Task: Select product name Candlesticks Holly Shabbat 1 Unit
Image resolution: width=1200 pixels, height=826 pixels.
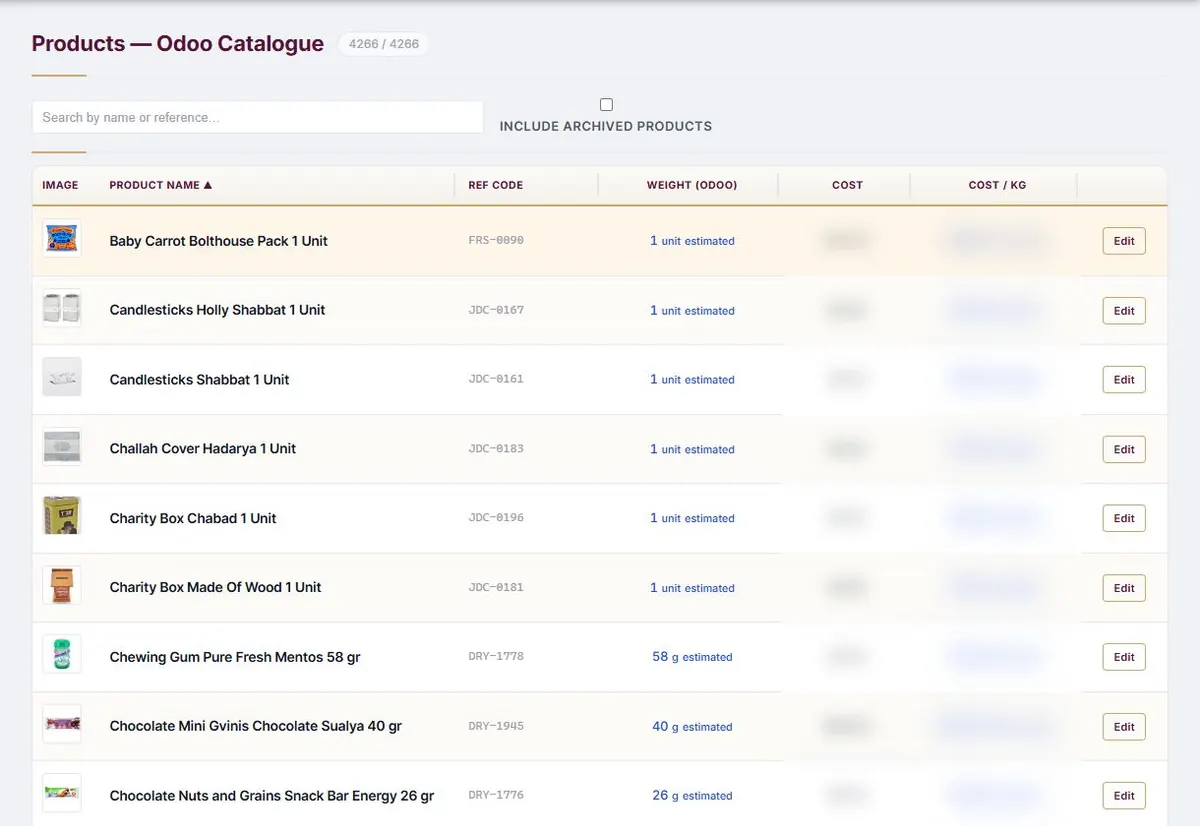Action: tap(217, 310)
